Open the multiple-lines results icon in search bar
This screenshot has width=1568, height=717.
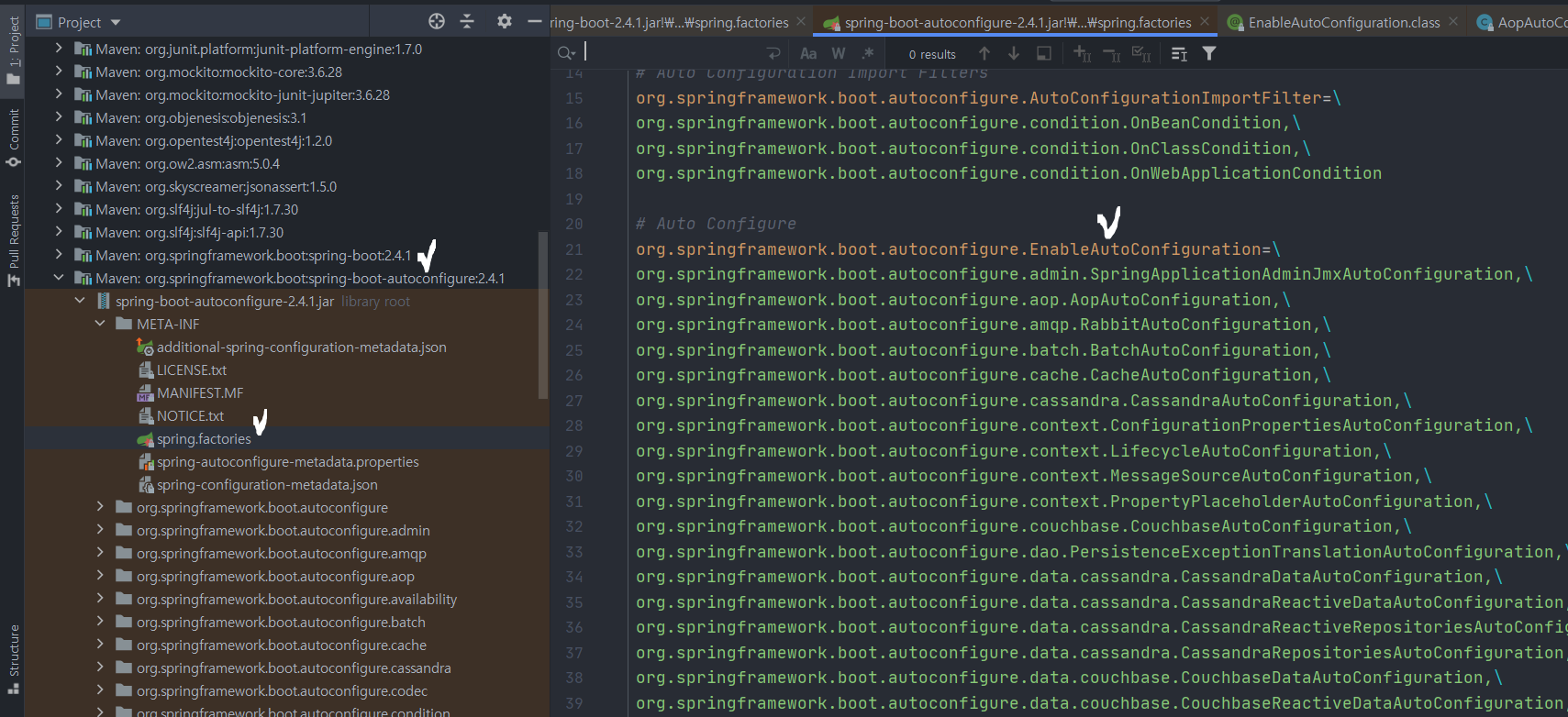[1179, 54]
